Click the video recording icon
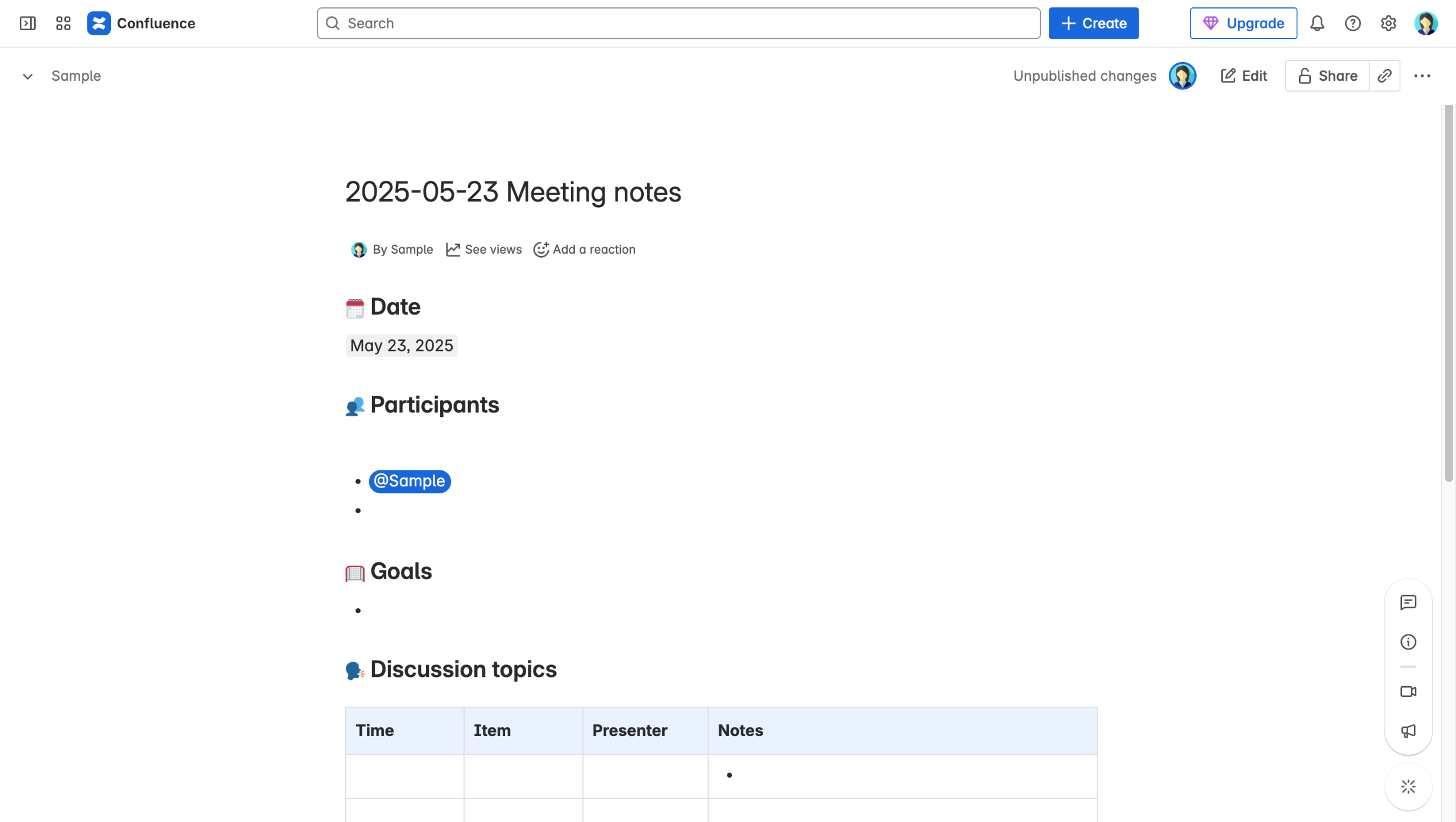1456x822 pixels. [1408, 692]
